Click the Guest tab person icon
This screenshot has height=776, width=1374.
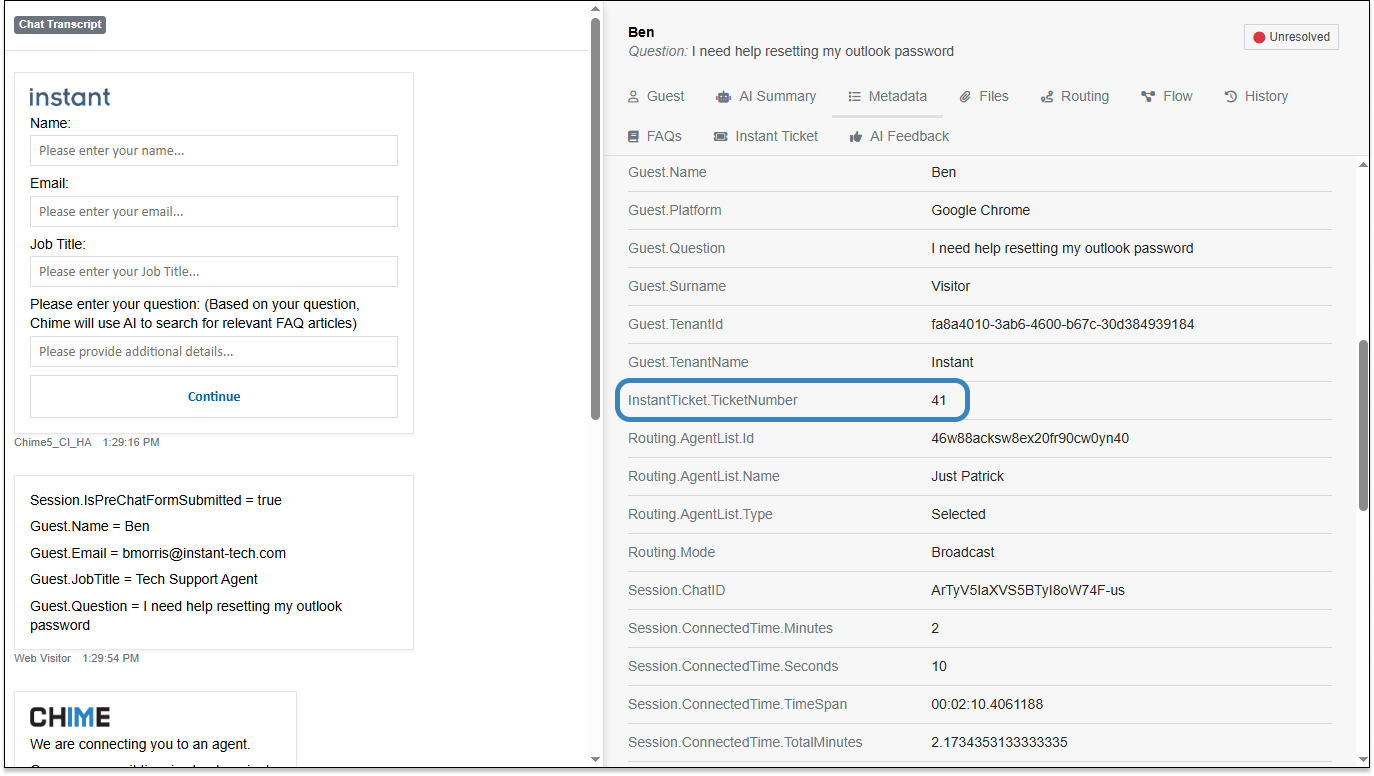(633, 97)
